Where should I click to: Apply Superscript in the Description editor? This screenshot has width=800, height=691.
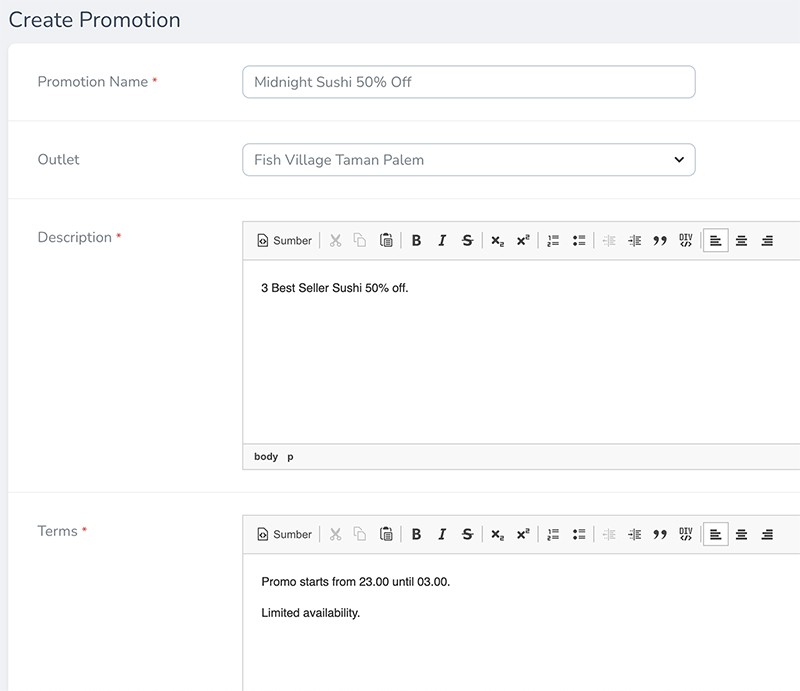[523, 241]
